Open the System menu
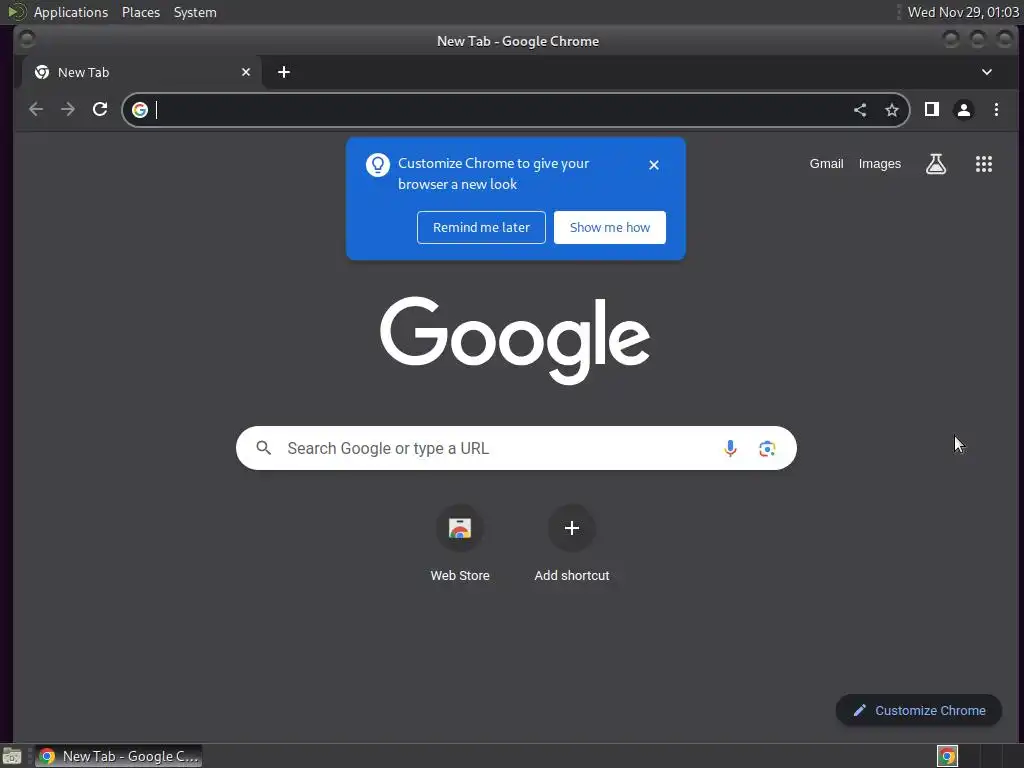This screenshot has height=768, width=1024. [x=195, y=12]
